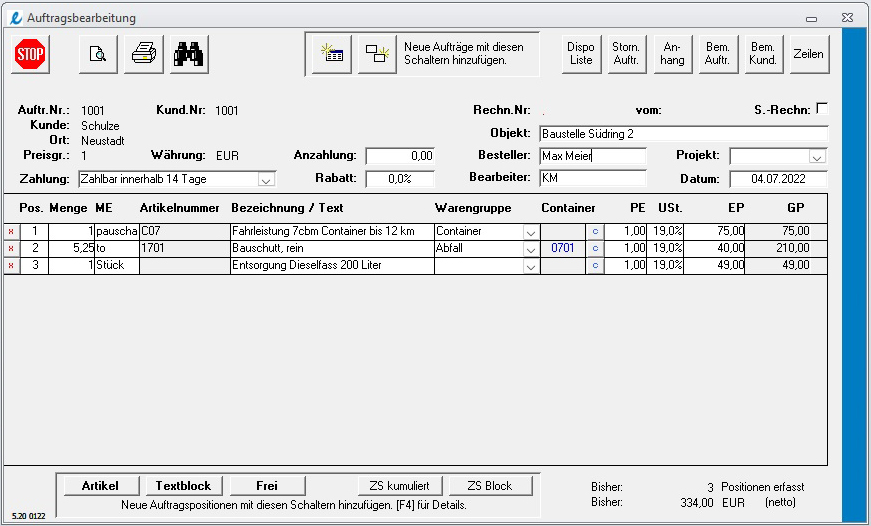871x526 pixels.
Task: Click the printer icon
Action: click(x=144, y=54)
